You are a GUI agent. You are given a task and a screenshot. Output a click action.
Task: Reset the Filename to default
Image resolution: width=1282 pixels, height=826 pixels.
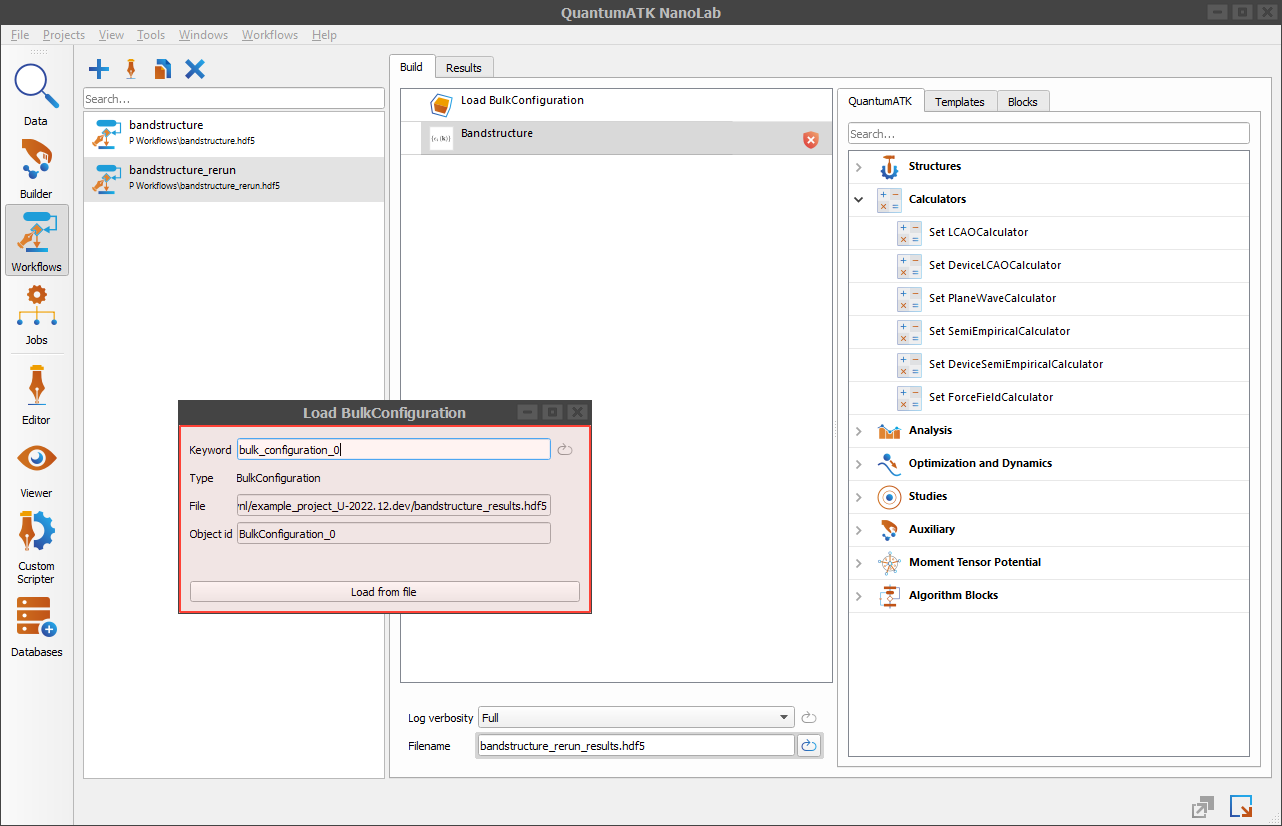[809, 745]
